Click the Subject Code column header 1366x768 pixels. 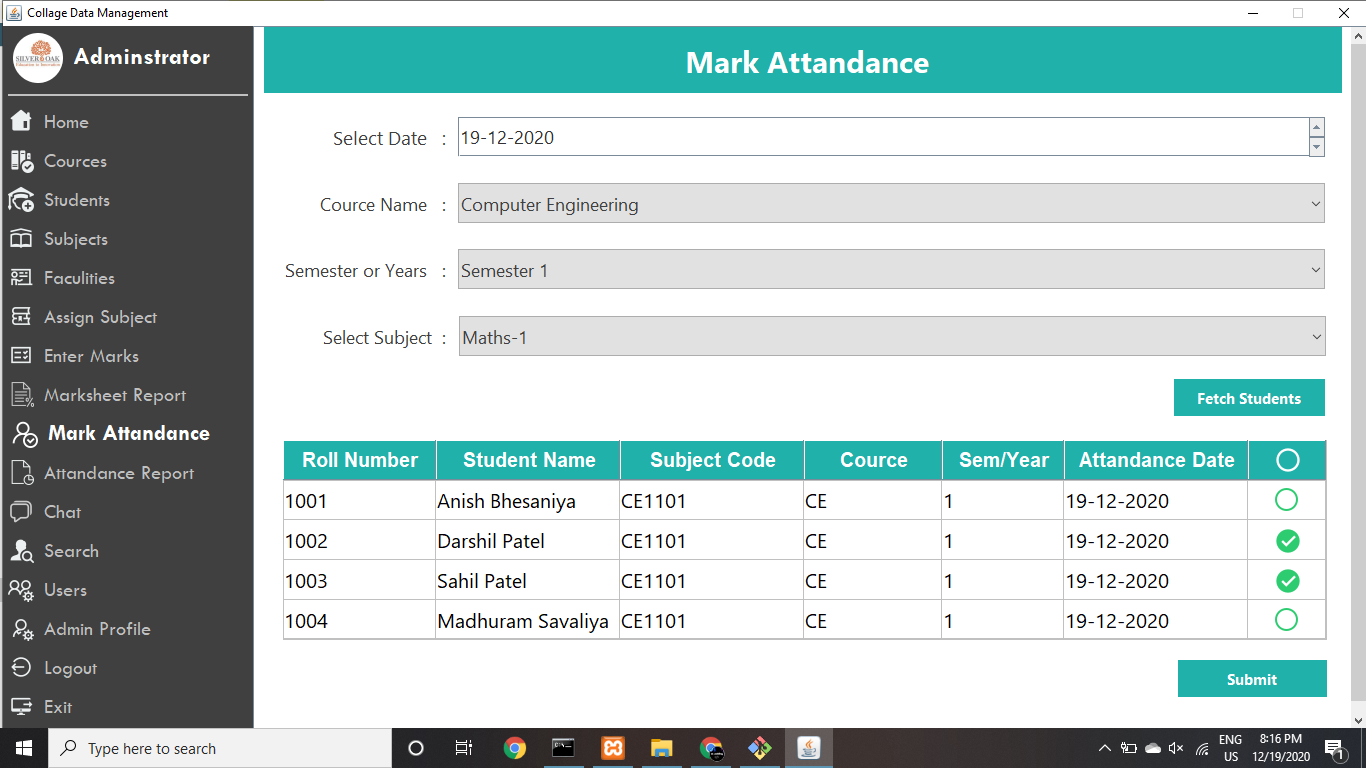tap(713, 460)
